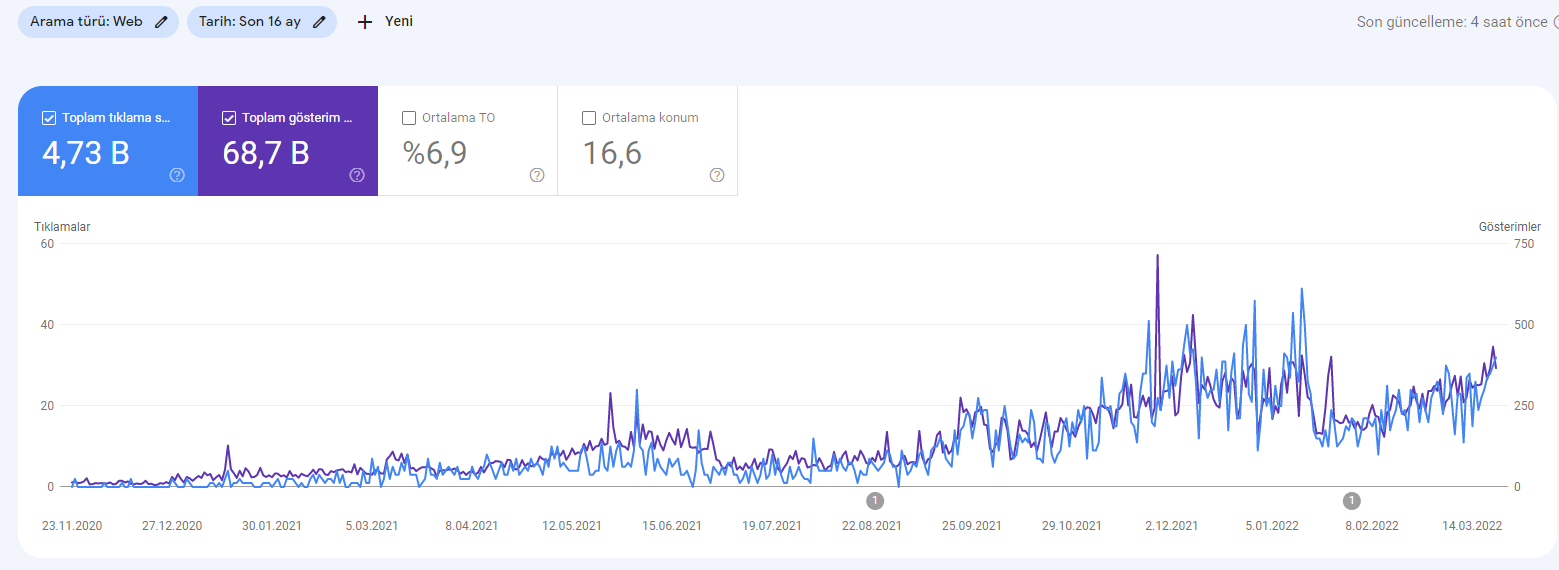This screenshot has height=570, width=1559.
Task: Uncheck the Toplam gösterim checkbox
Action: (x=229, y=118)
